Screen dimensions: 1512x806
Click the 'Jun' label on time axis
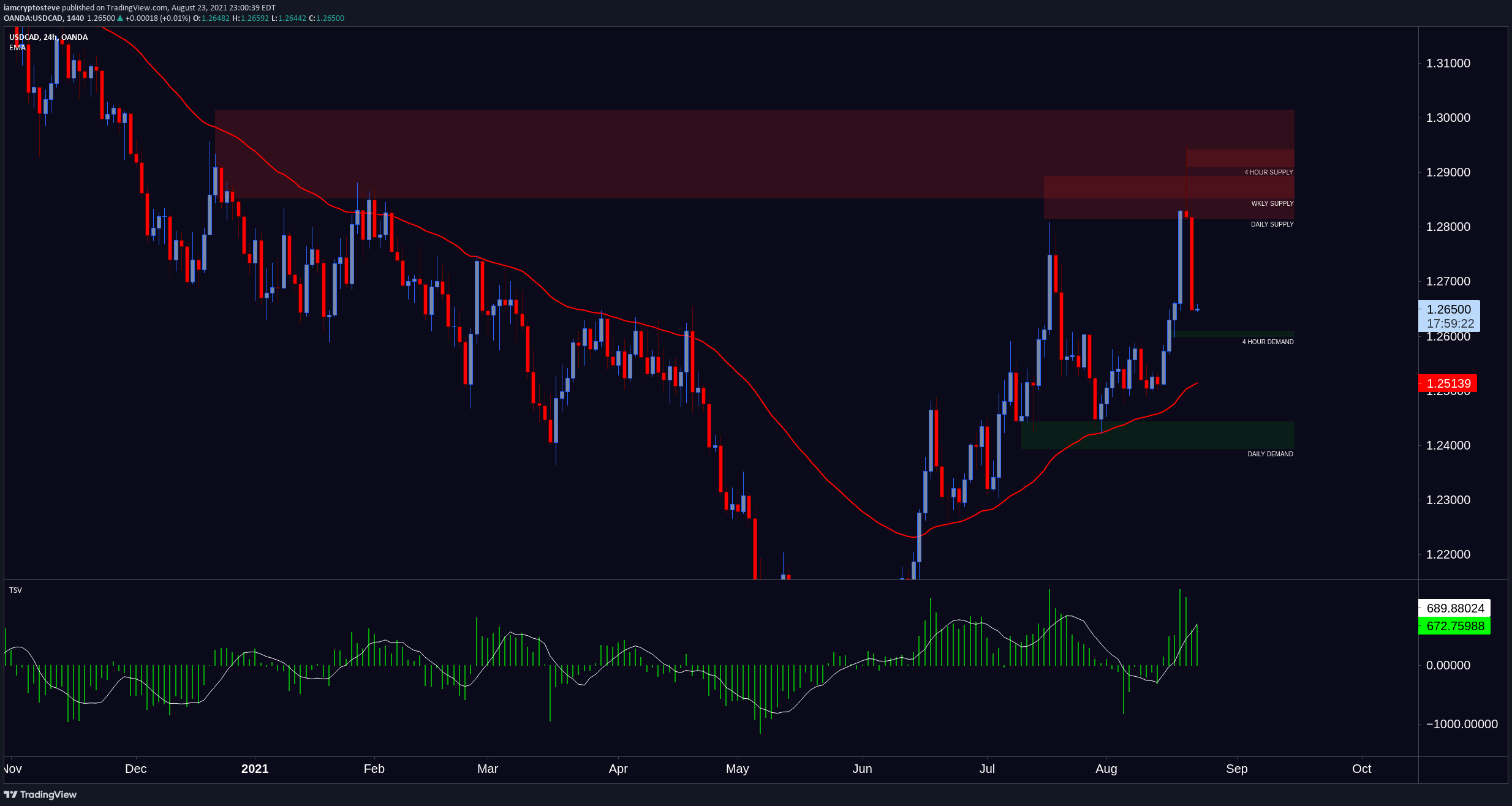862,769
